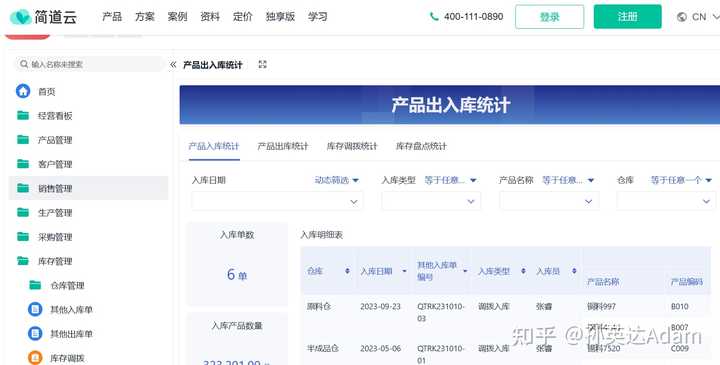Click cell 半成品仓 in the table
The image size is (720, 365).
pyautogui.click(x=323, y=348)
